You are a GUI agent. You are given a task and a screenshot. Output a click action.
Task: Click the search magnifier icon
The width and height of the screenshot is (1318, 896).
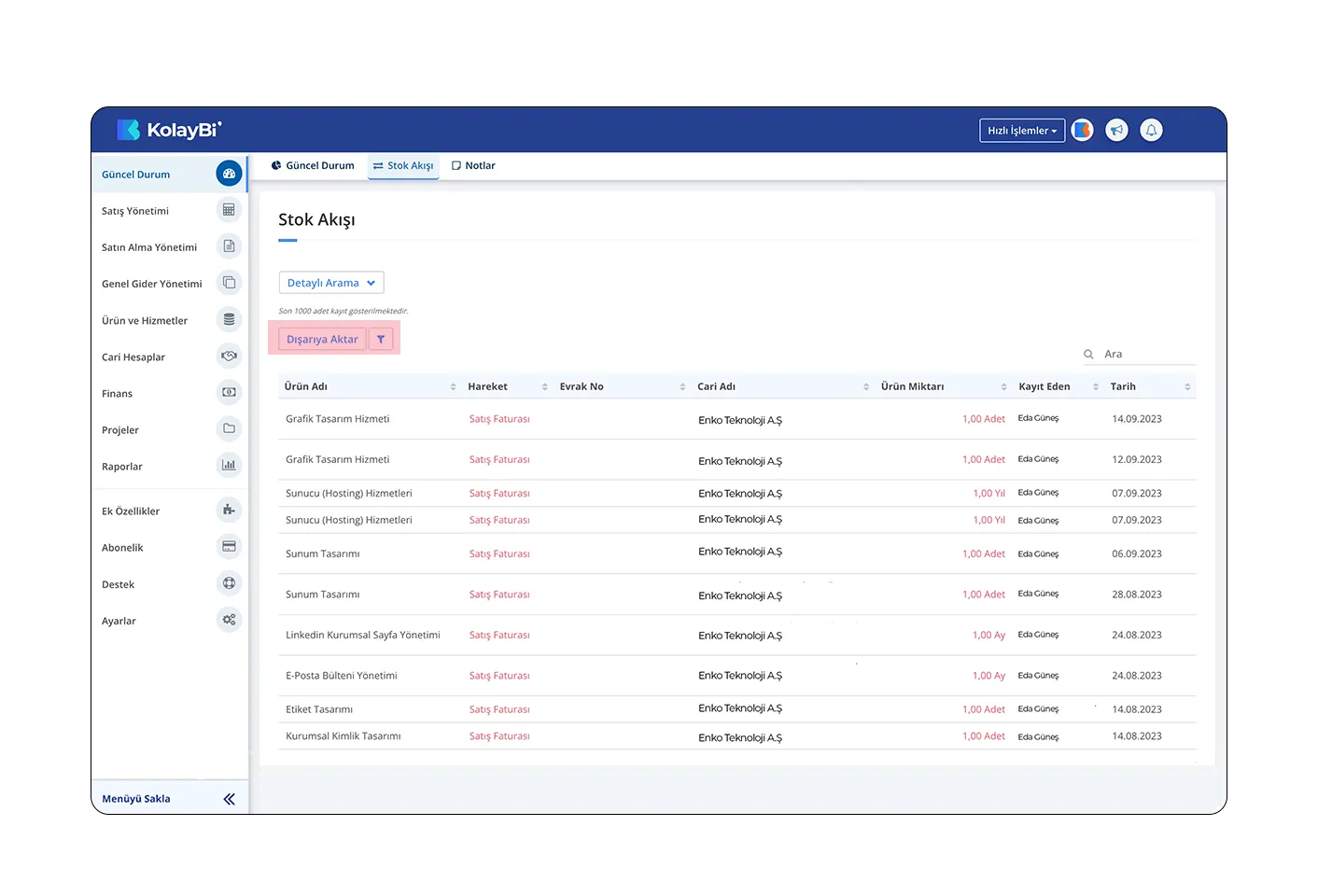[x=1088, y=354]
